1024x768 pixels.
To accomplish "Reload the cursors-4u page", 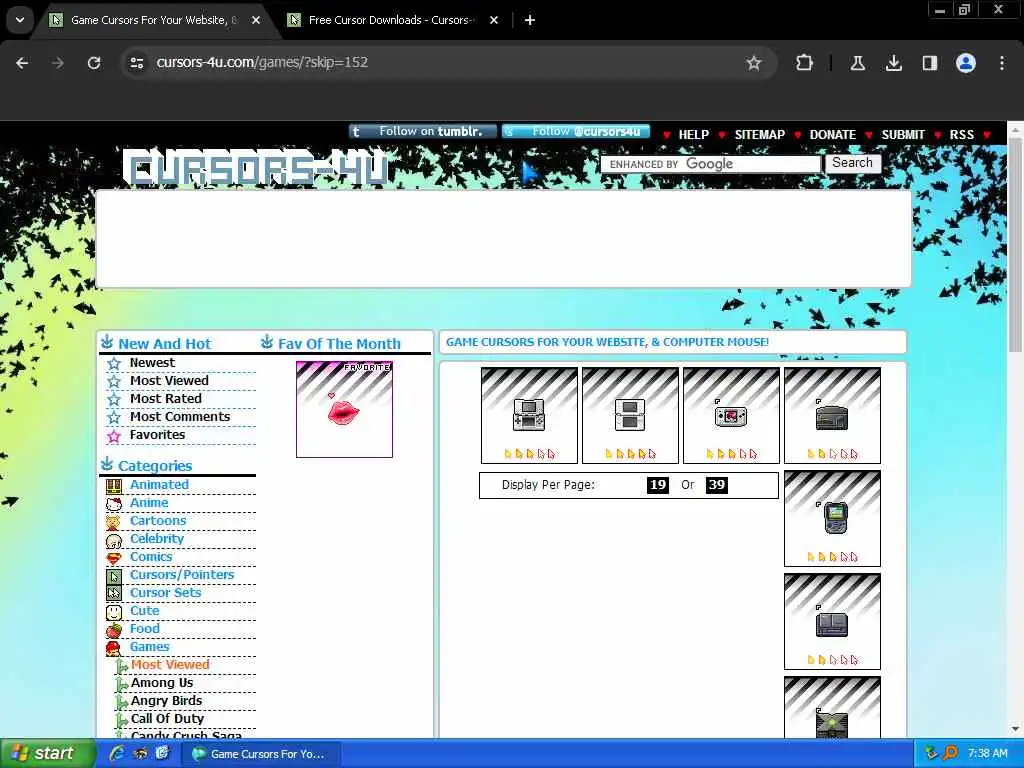I will 94,63.
